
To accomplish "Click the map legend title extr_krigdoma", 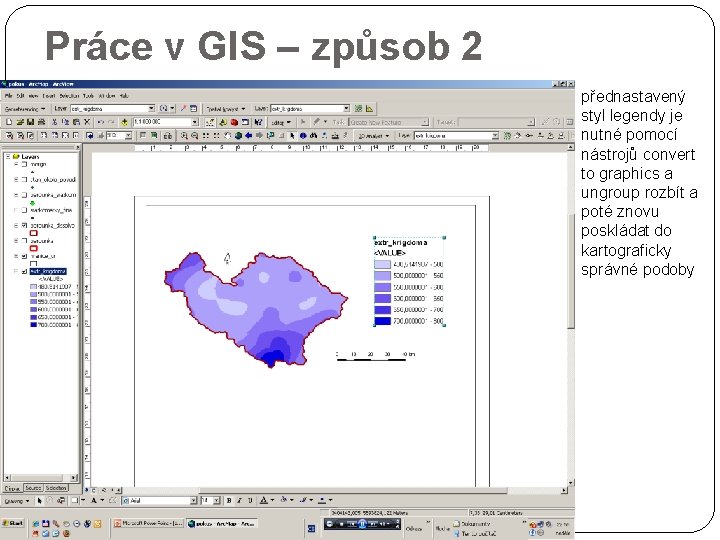I will [401, 242].
